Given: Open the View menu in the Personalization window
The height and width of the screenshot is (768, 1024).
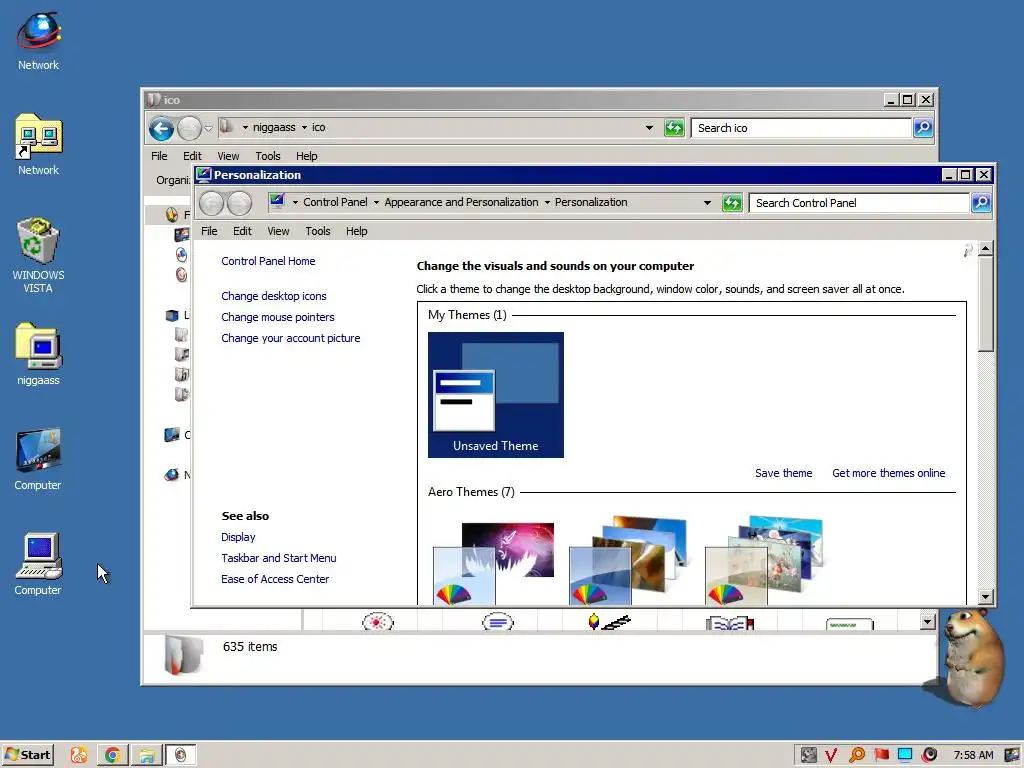Looking at the screenshot, I should coord(278,231).
